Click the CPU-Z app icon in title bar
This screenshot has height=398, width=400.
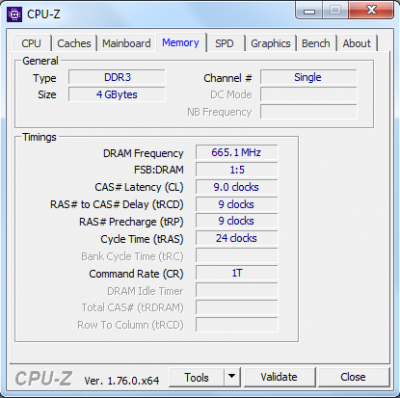tap(14, 14)
